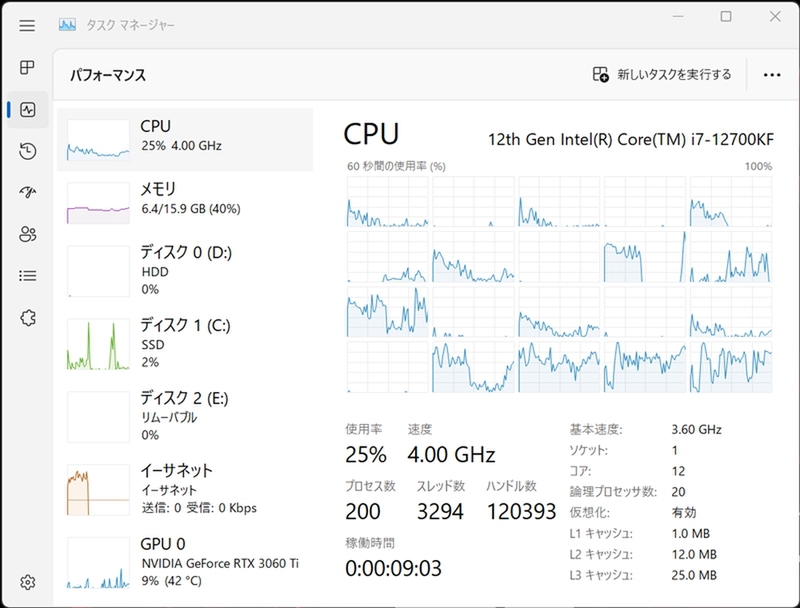Select ディスク 0 (D:) HDD entry

[x=185, y=270]
